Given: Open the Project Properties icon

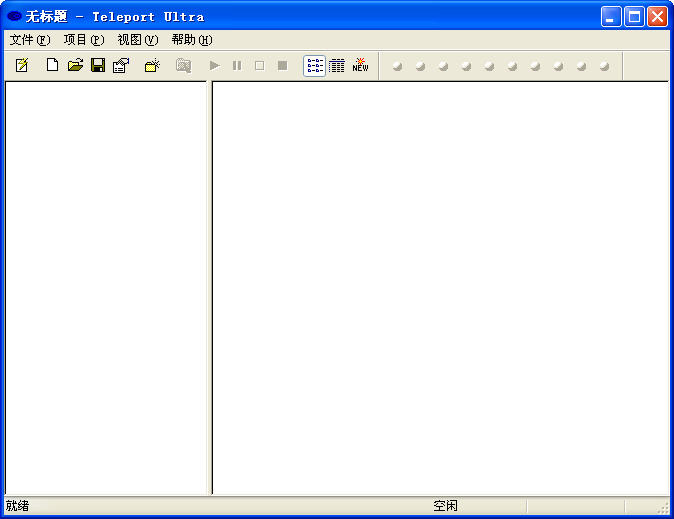Looking at the screenshot, I should click(x=121, y=65).
